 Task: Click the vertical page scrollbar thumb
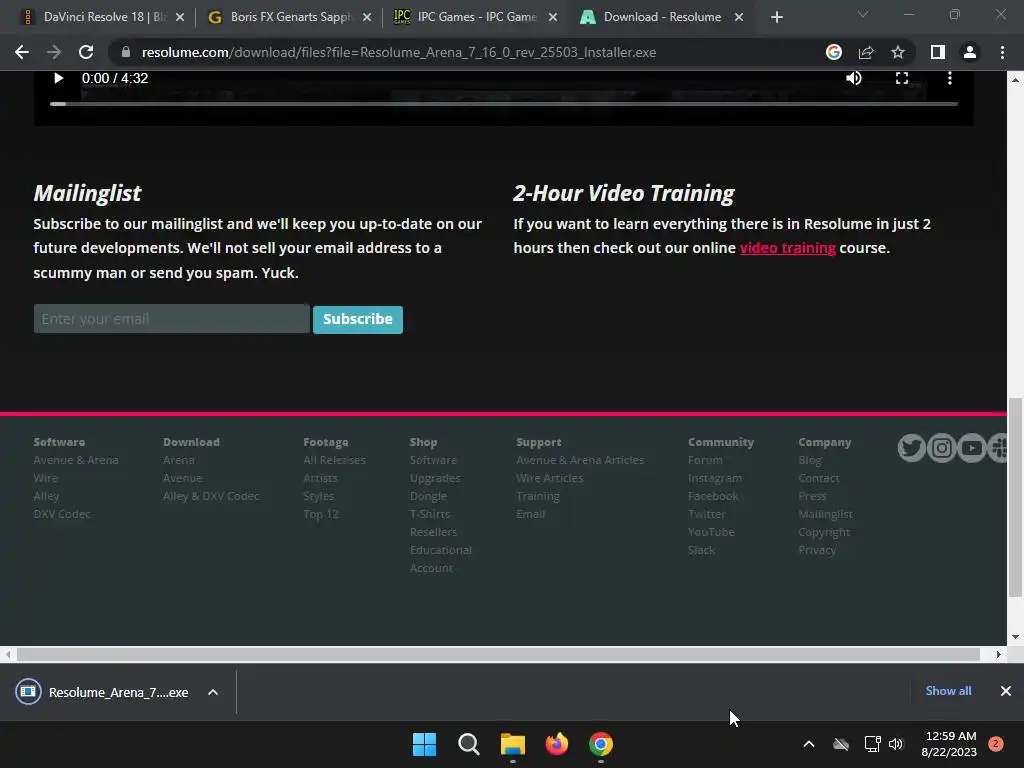tap(1016, 498)
